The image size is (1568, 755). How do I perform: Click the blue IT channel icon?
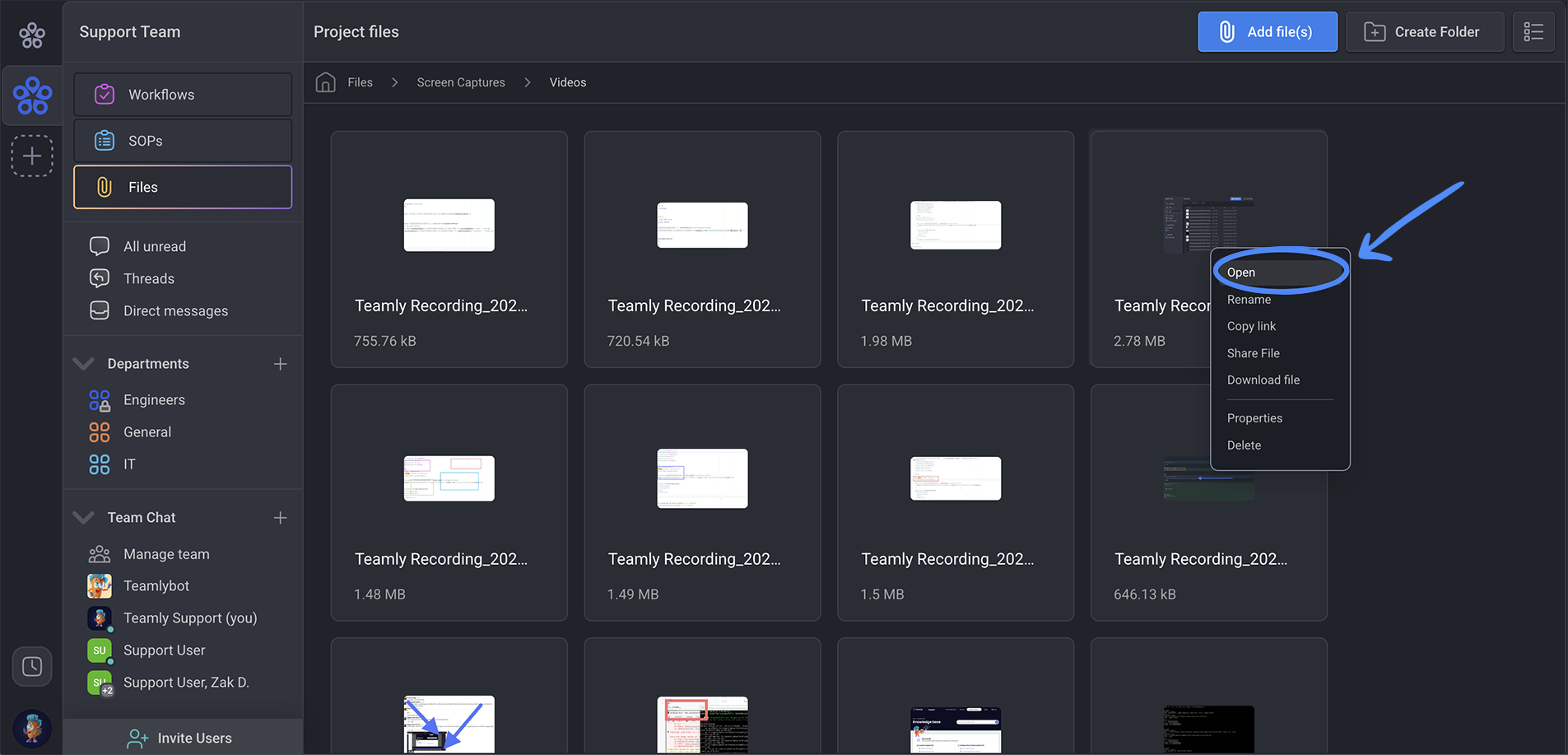[100, 464]
